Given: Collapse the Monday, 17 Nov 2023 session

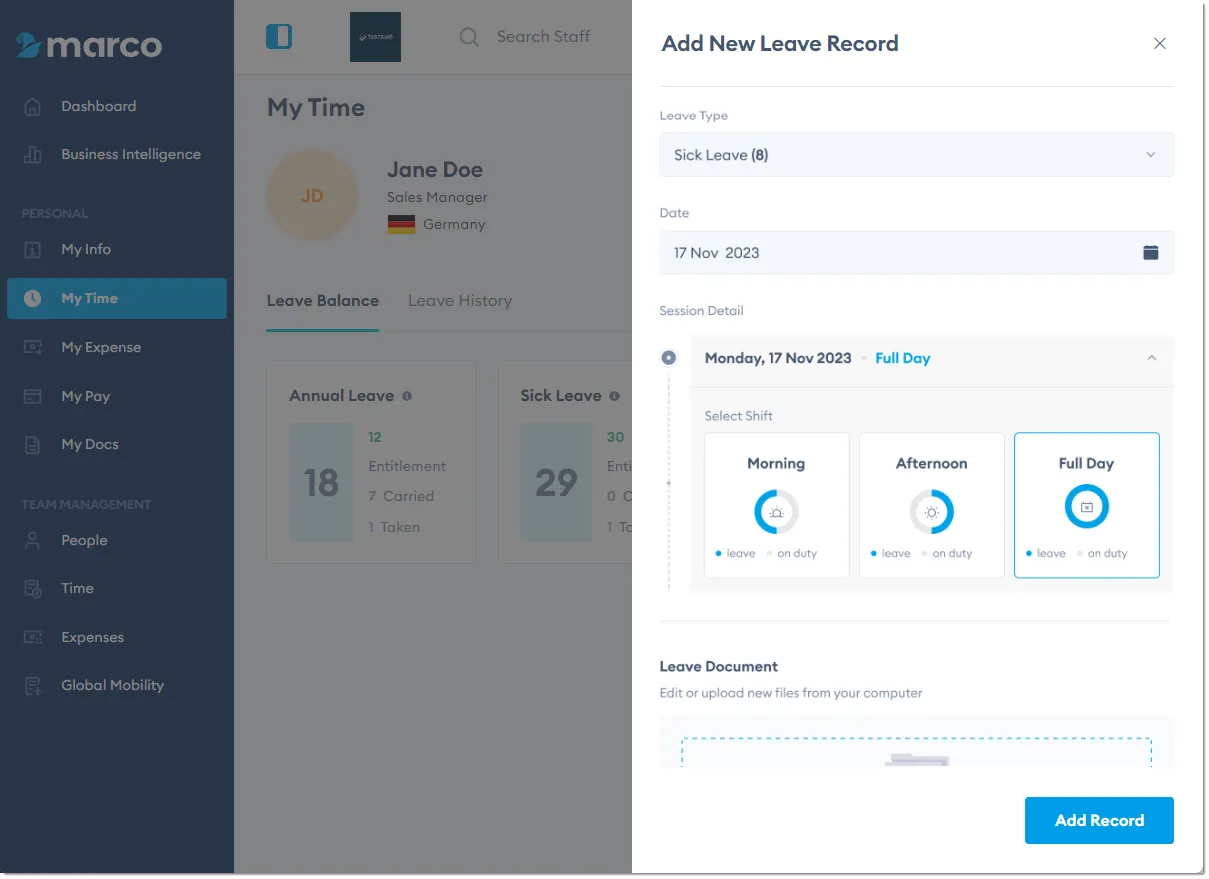Looking at the screenshot, I should 1151,358.
